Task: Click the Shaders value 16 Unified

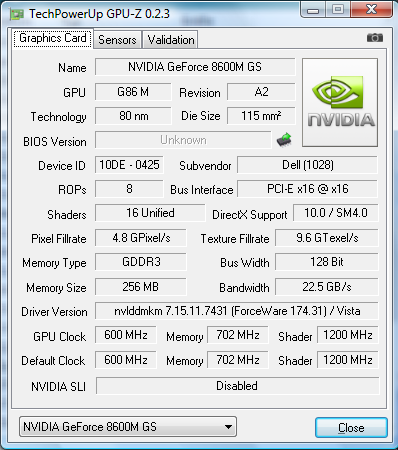Action: (150, 213)
